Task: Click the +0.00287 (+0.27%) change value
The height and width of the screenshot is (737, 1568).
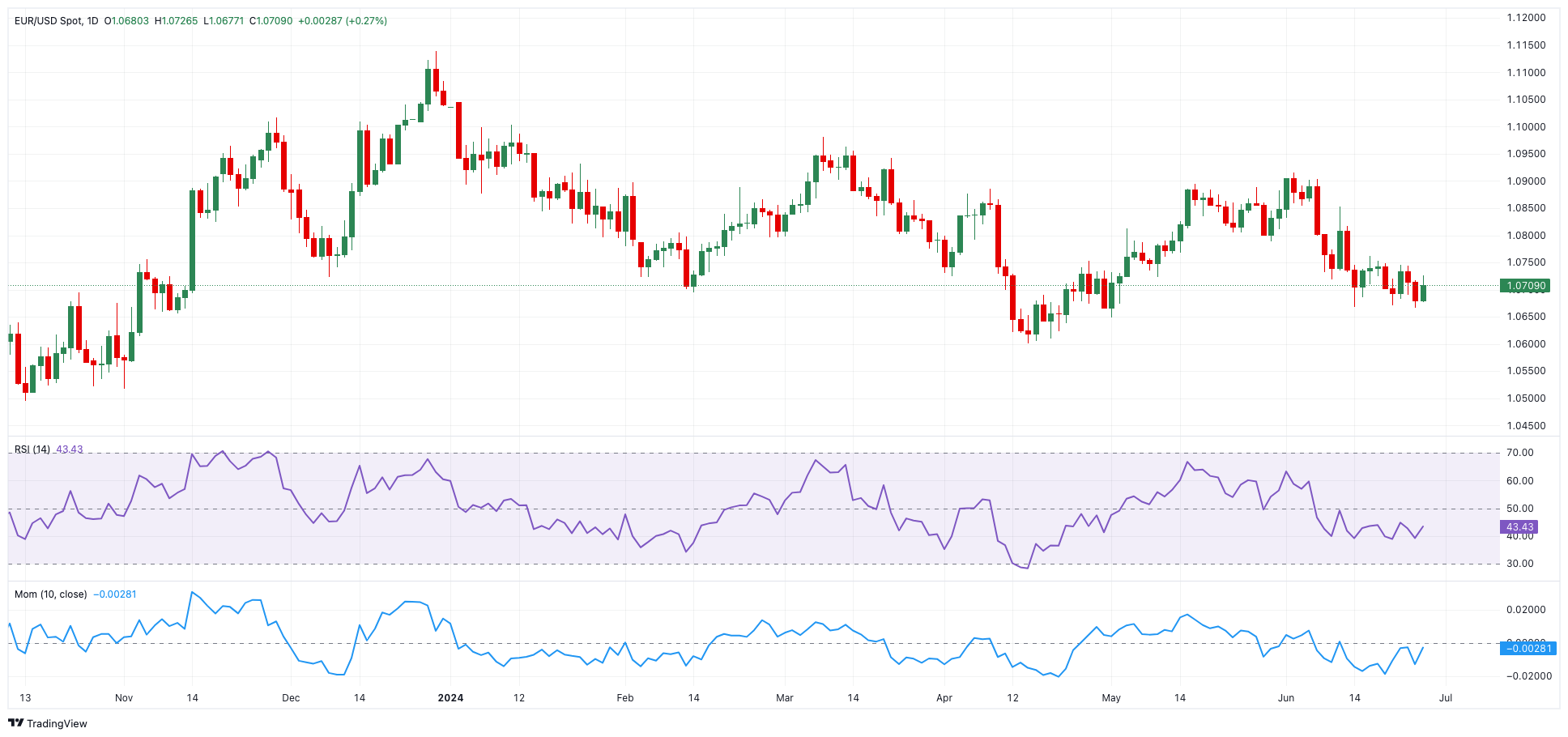Action: 343,20
